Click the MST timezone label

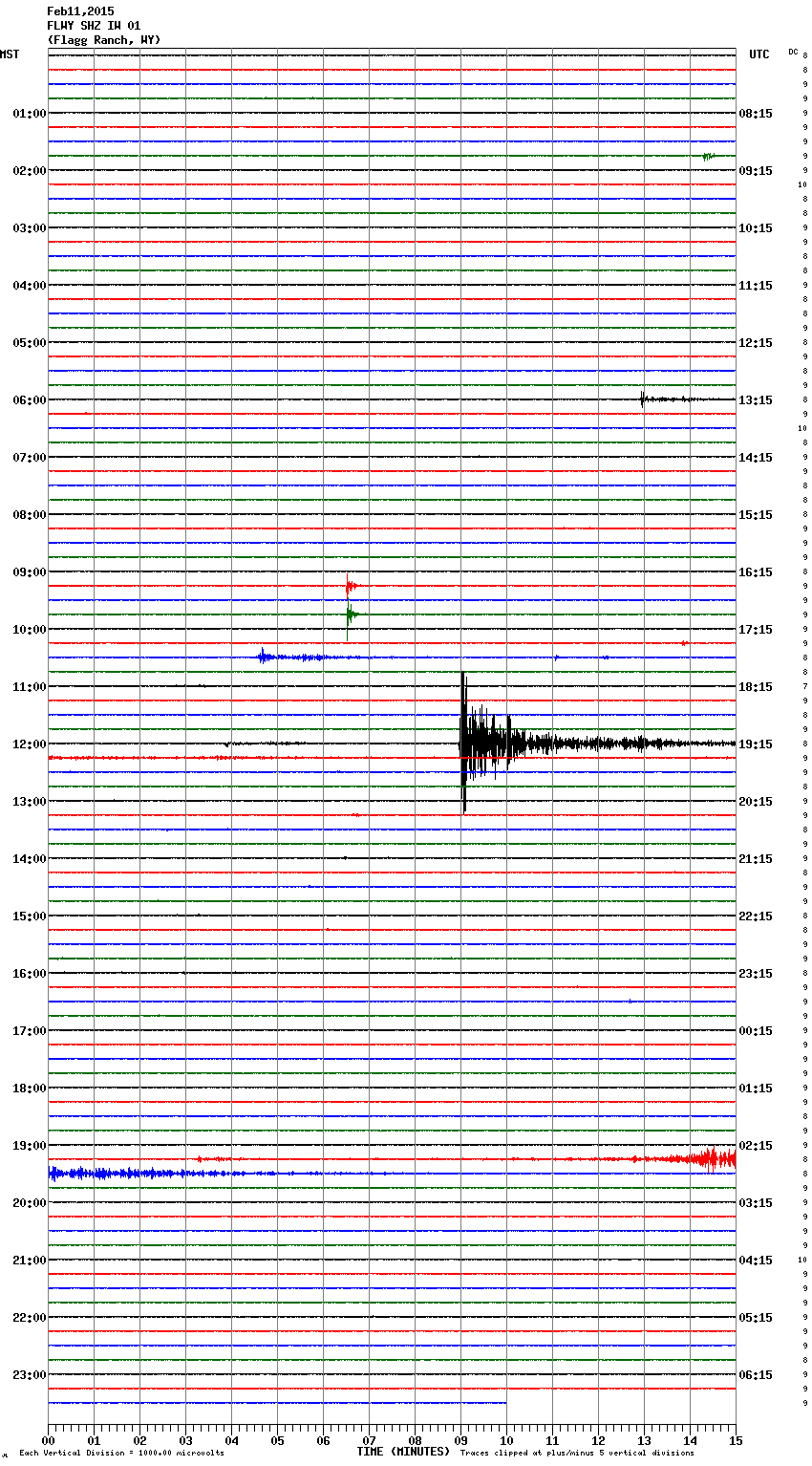[9, 54]
